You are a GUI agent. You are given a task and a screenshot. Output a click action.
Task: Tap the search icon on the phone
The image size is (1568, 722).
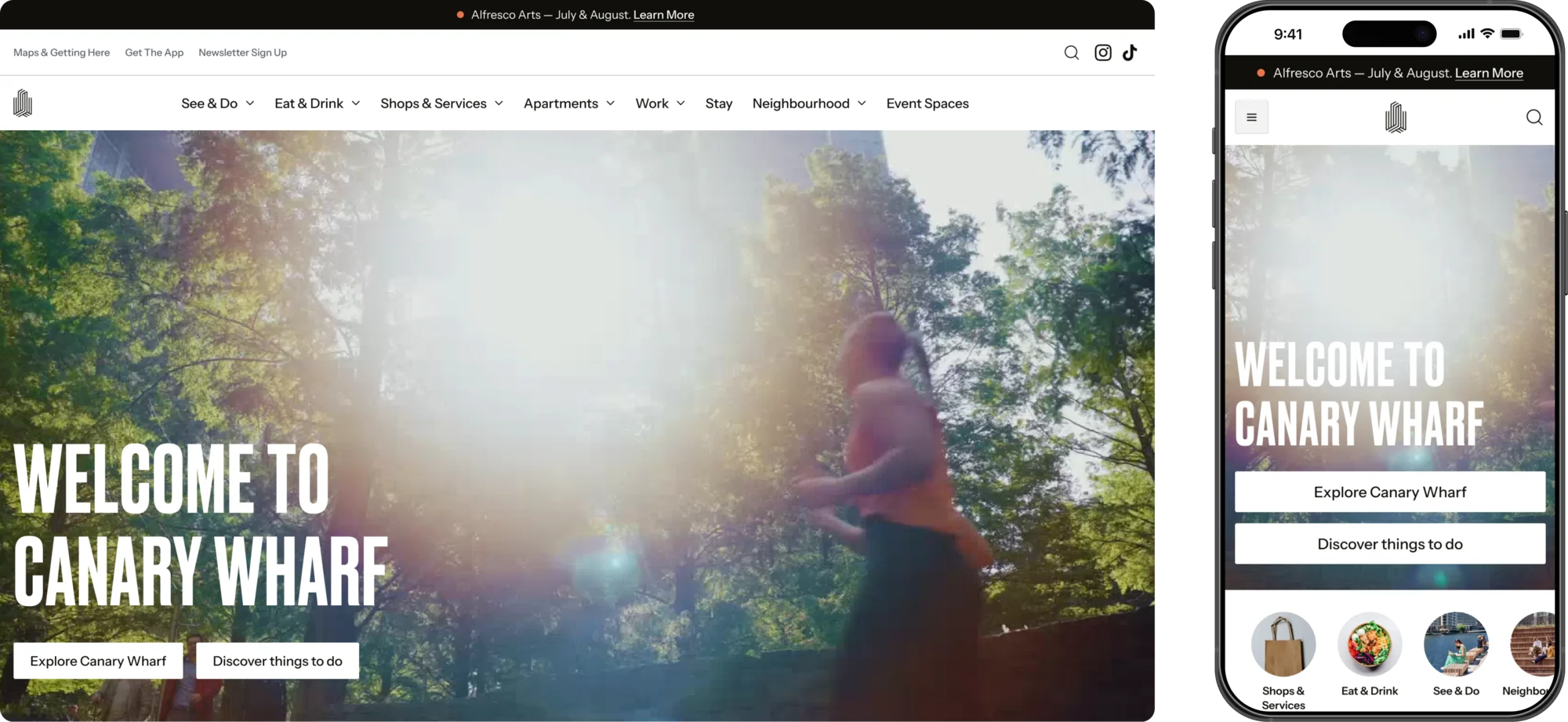click(x=1534, y=118)
